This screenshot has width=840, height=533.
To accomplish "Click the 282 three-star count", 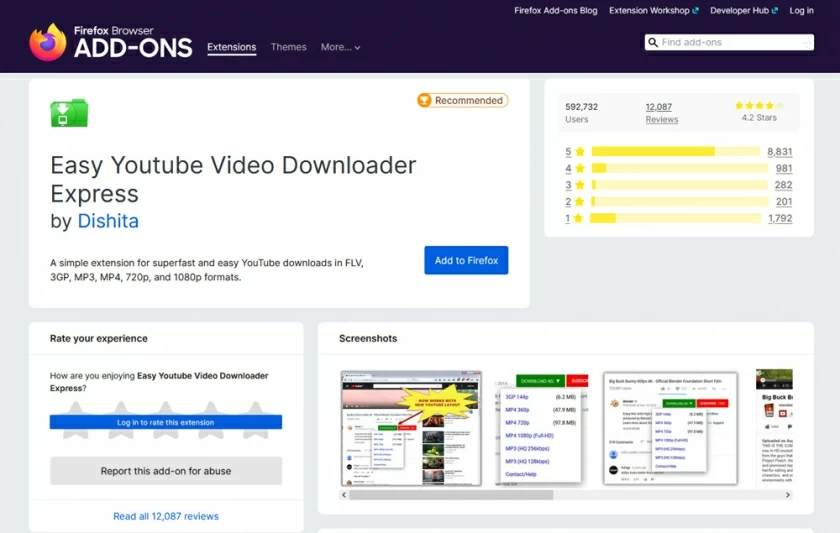I will point(783,185).
